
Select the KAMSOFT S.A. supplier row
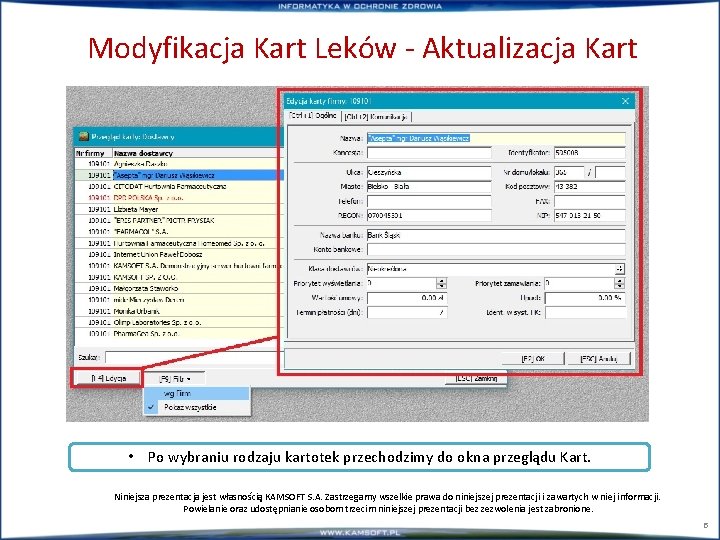[179, 265]
